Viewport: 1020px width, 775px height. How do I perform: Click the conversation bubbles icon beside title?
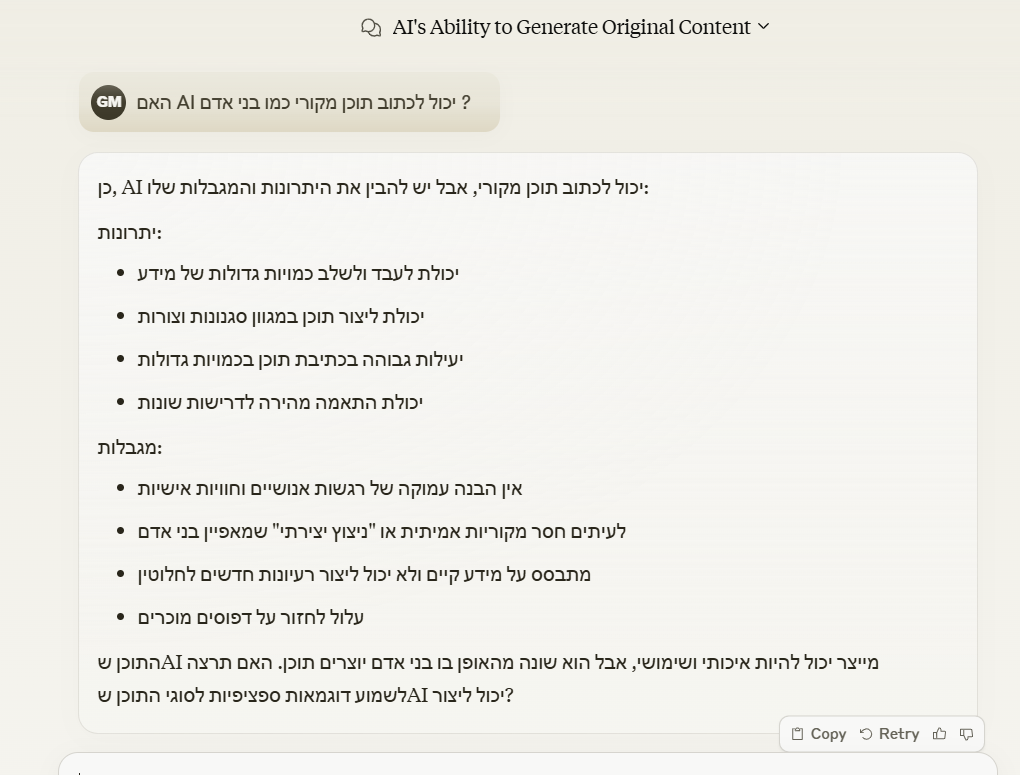point(371,27)
